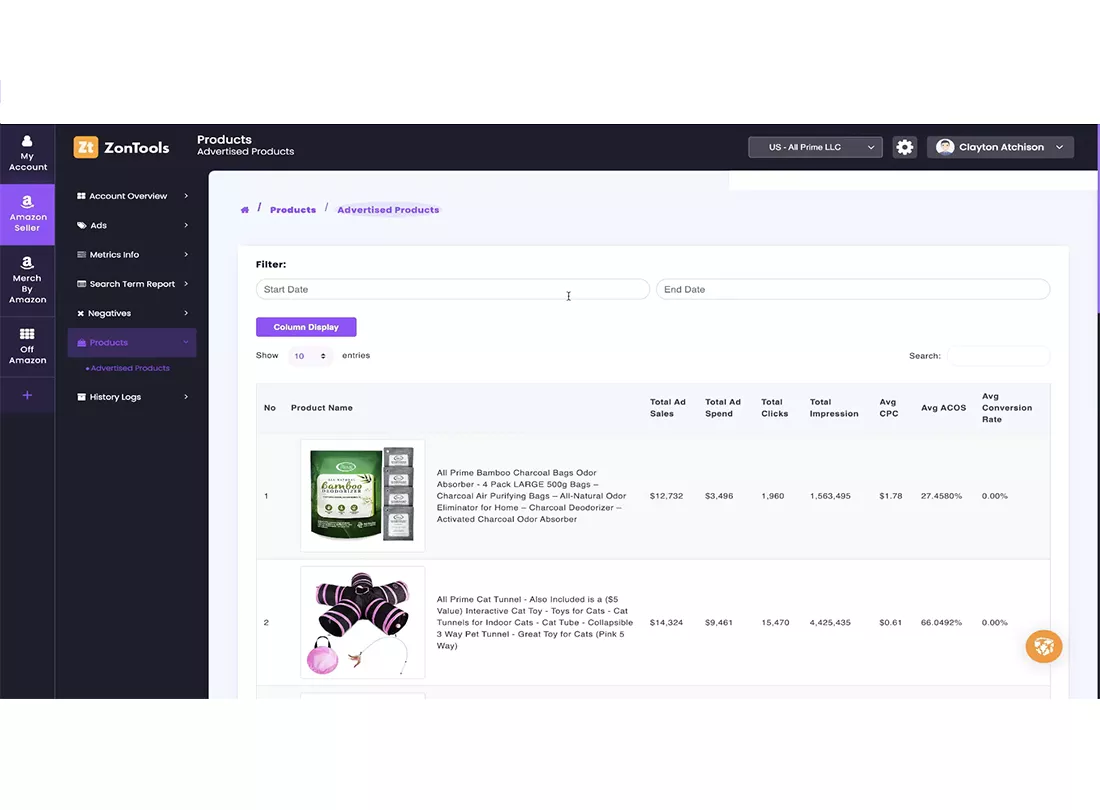Click the Start Date input field

pos(452,289)
